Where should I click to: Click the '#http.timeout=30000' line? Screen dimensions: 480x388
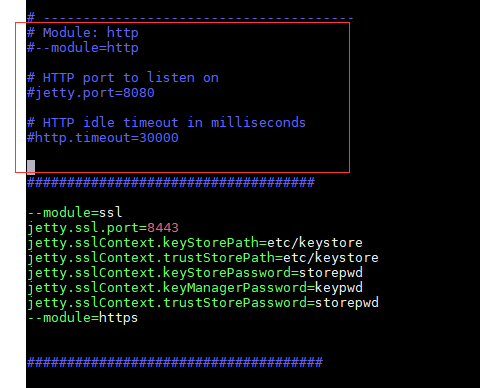coord(103,138)
